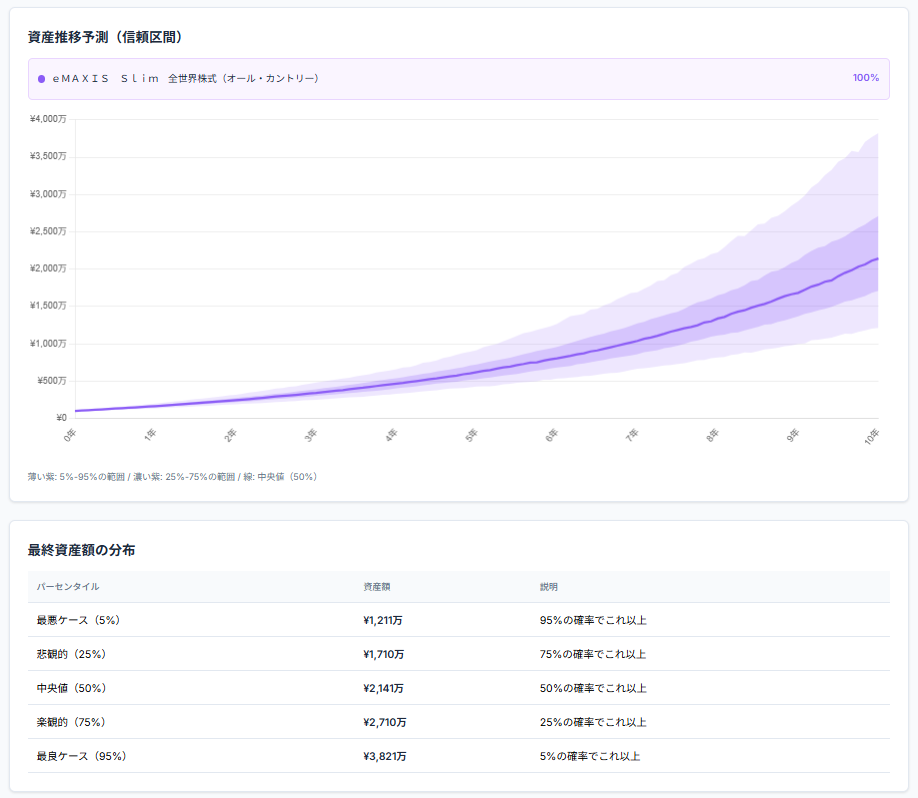Select the 悲観的（25%） row label
This screenshot has height=798, width=918.
71,654
